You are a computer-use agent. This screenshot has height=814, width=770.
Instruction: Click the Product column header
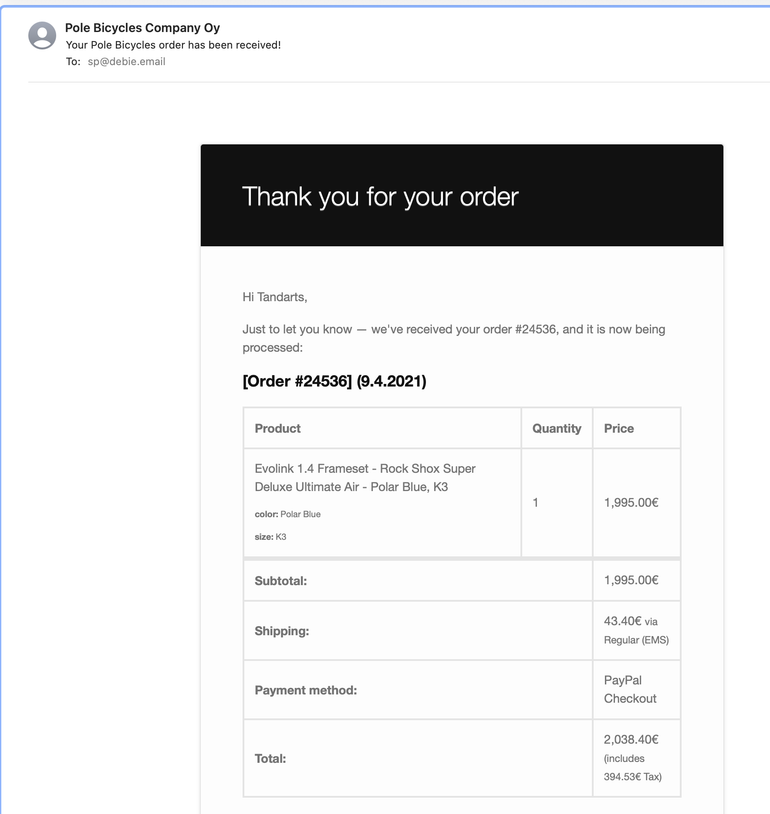(x=278, y=428)
